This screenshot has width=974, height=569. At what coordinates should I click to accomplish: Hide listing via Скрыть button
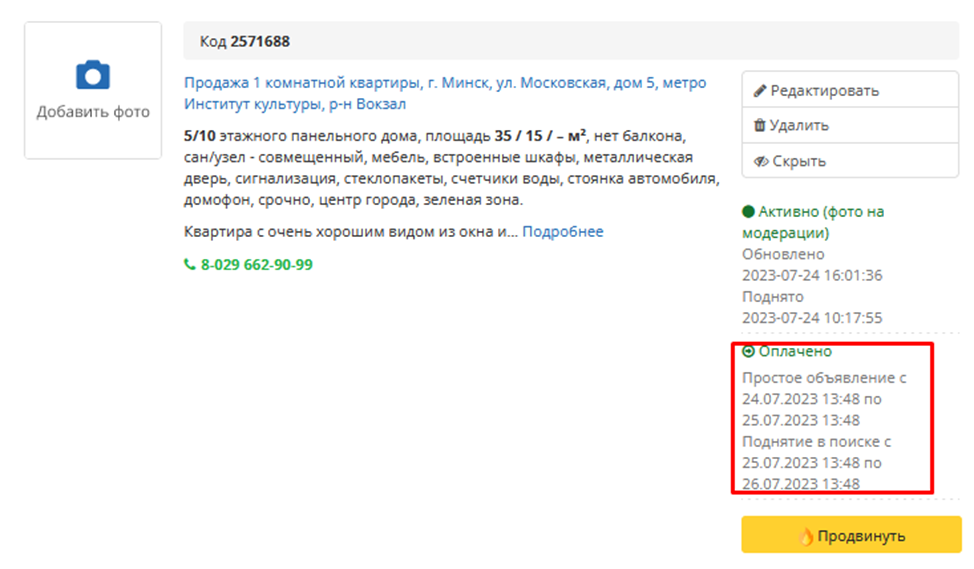(x=850, y=161)
